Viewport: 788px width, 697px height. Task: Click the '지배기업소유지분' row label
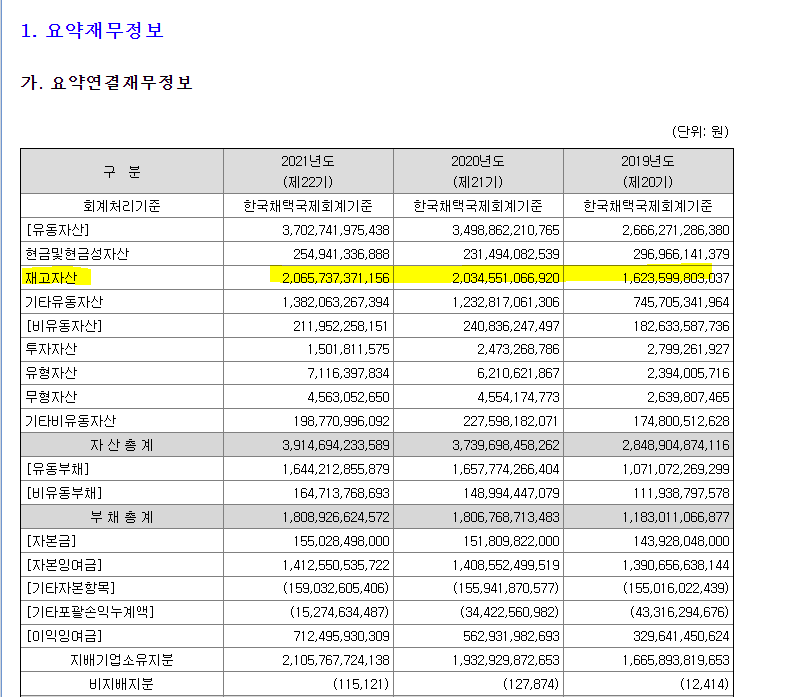(x=122, y=660)
